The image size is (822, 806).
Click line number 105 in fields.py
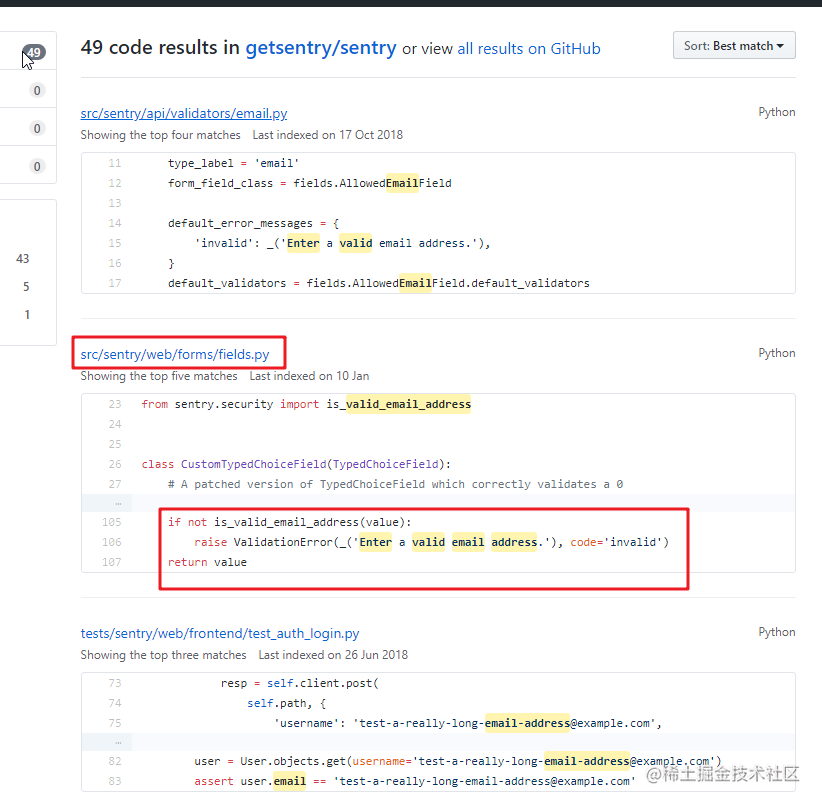112,522
